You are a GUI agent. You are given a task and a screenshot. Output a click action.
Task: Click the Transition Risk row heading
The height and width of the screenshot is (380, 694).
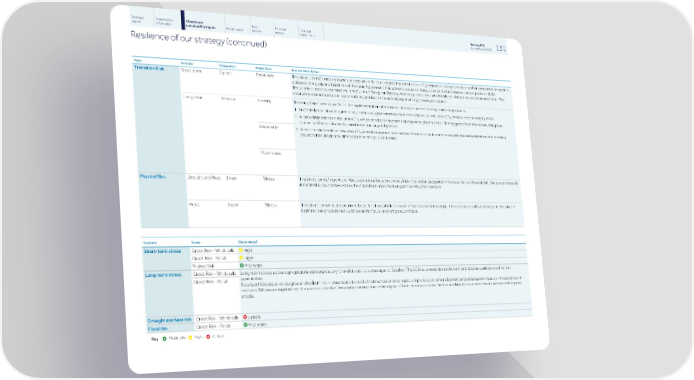149,68
